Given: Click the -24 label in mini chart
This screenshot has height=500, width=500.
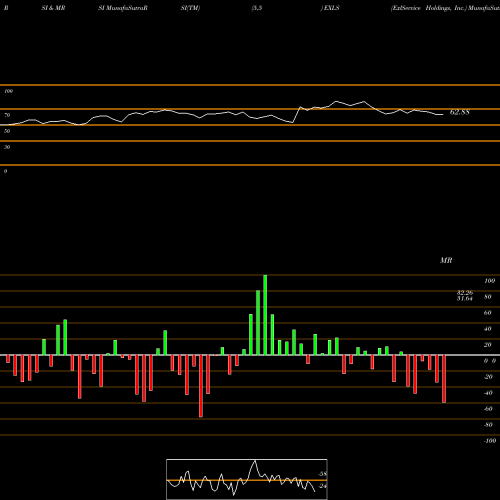Looking at the screenshot, I should (322, 486).
